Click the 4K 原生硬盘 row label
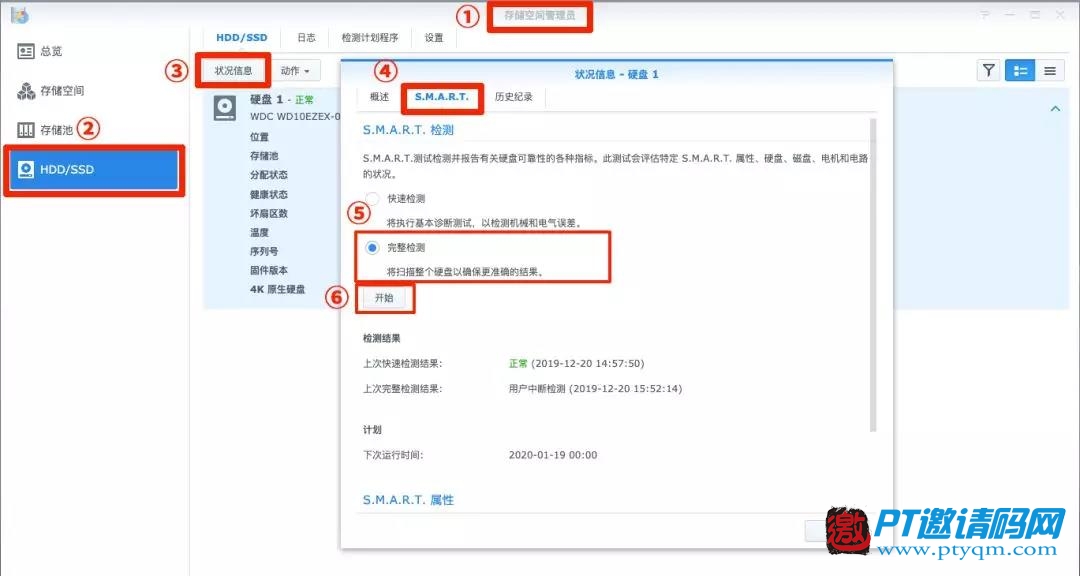Viewport: 1080px width, 576px height. click(278, 289)
